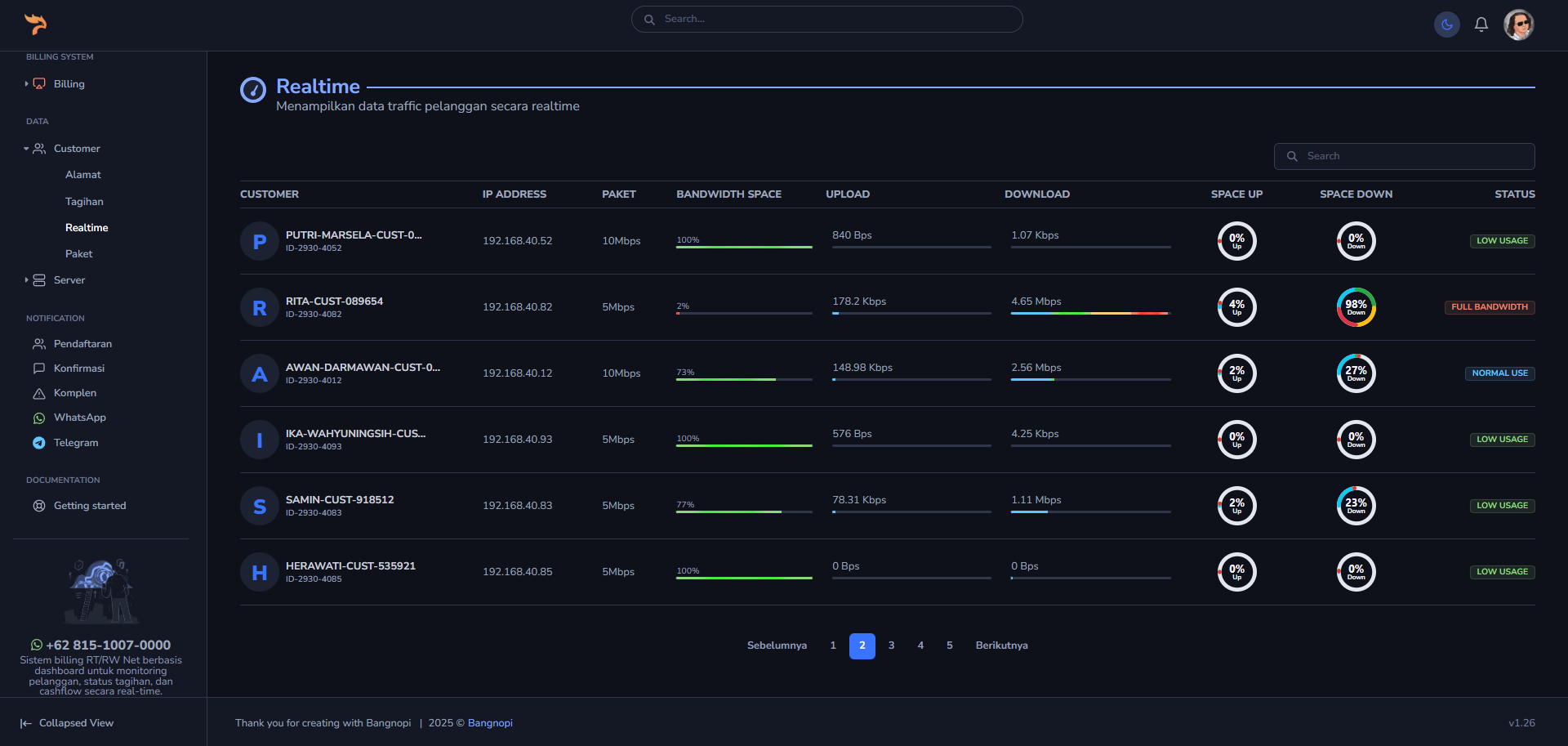This screenshot has height=746, width=1568.
Task: Open the Bangnopi footer link
Action: 490,723
